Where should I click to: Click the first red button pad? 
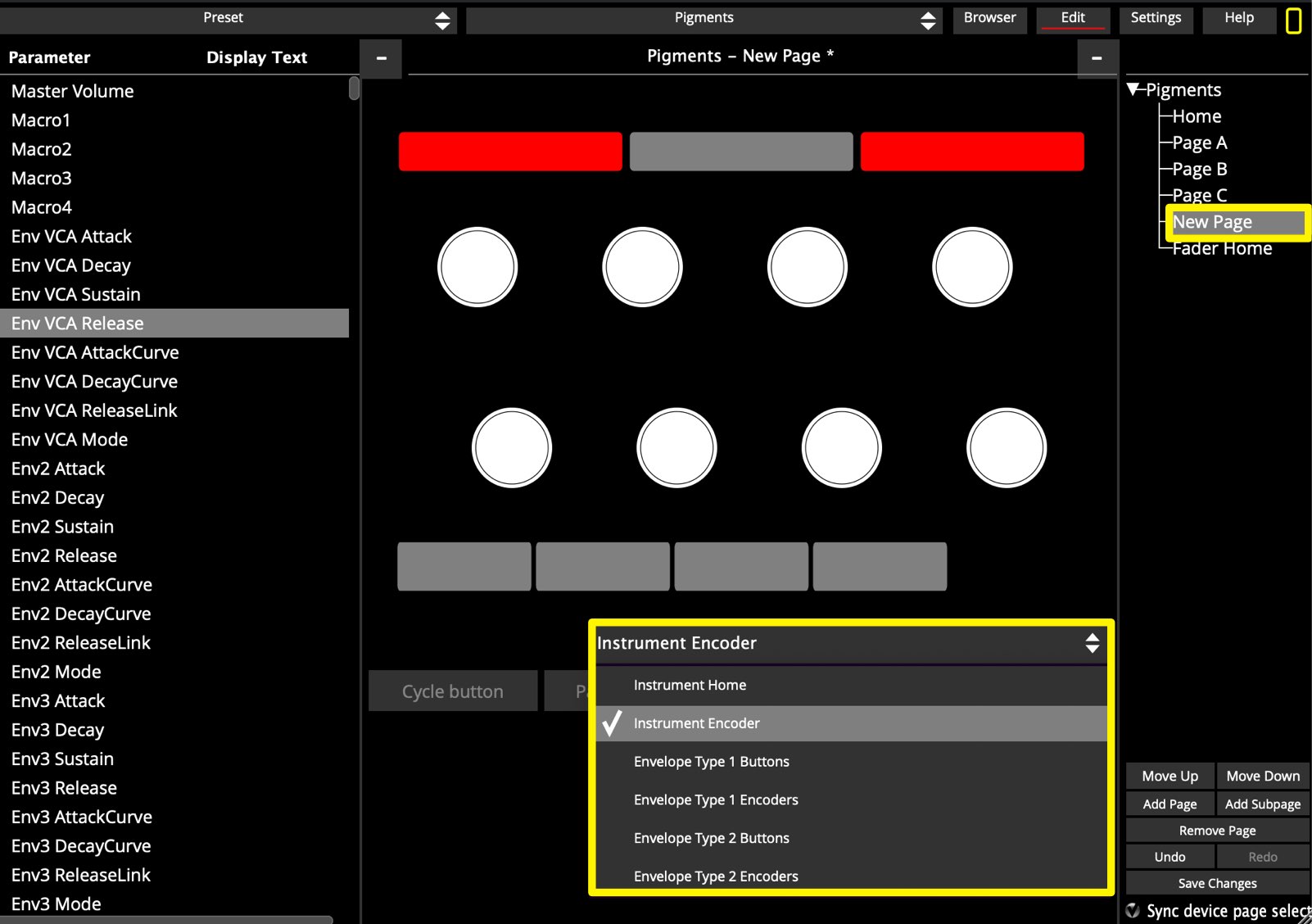[x=510, y=152]
